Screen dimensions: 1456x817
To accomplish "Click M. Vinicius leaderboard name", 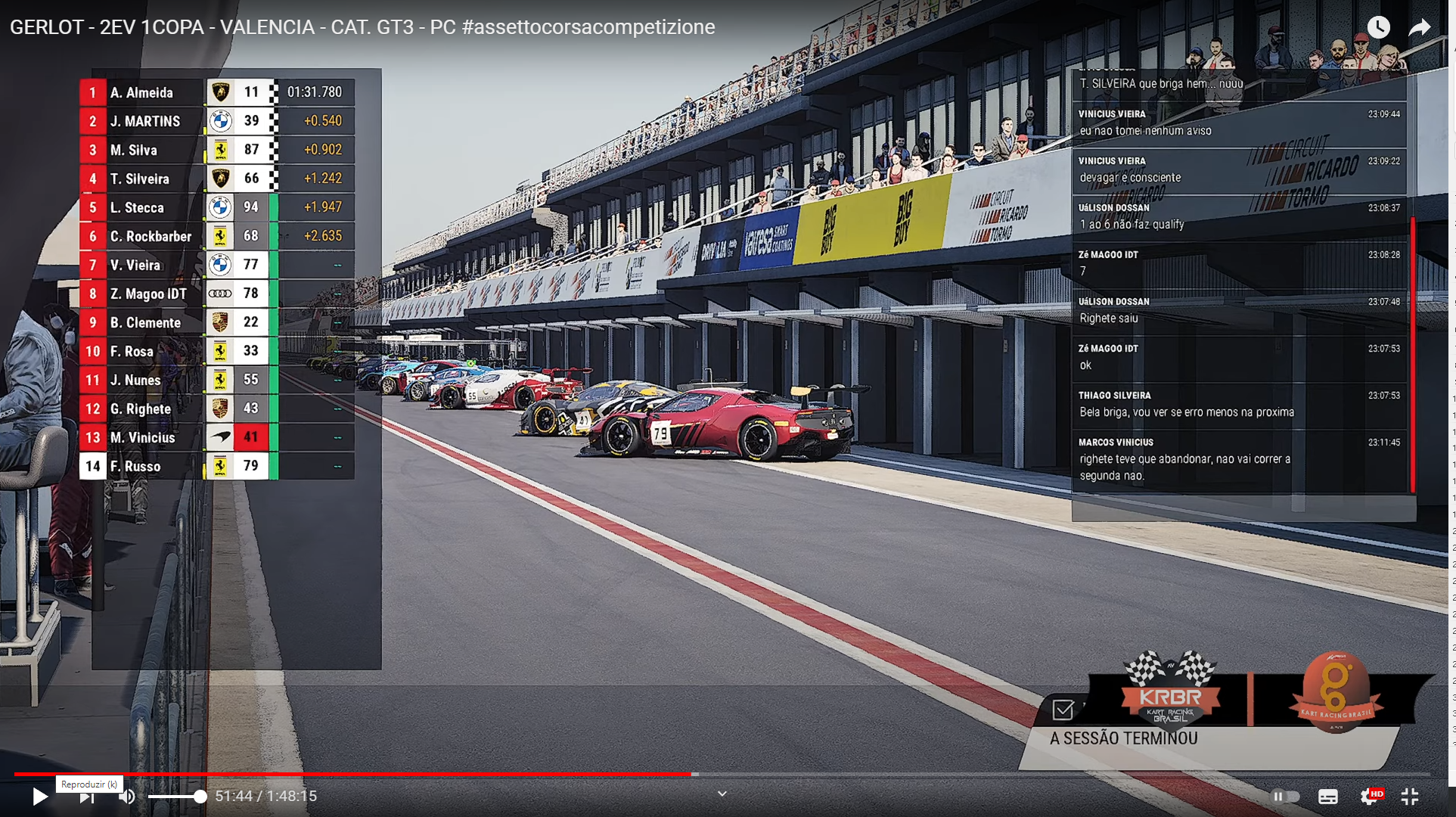I will 142,437.
